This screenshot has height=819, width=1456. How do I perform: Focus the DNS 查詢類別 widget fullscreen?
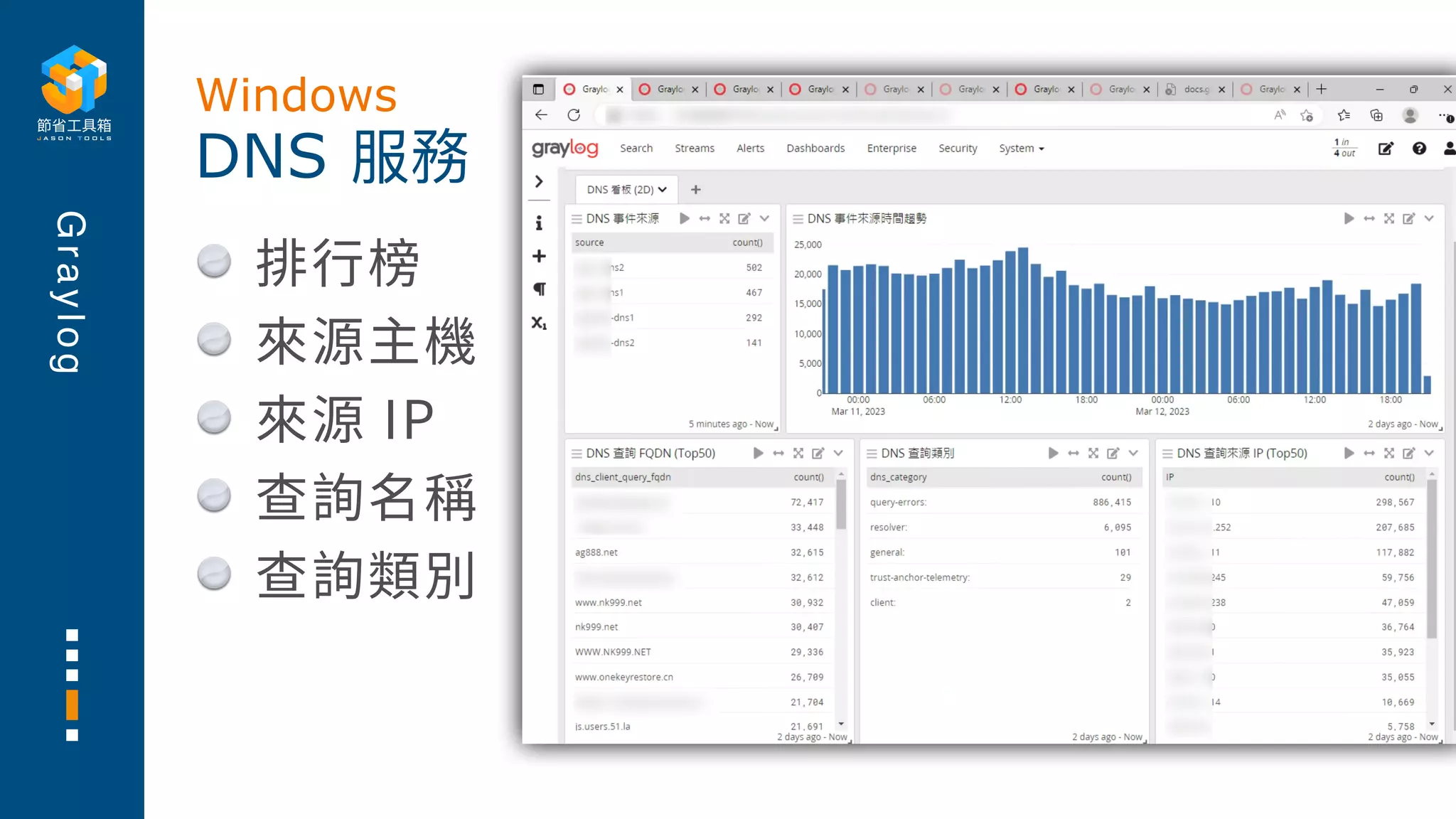(1093, 453)
